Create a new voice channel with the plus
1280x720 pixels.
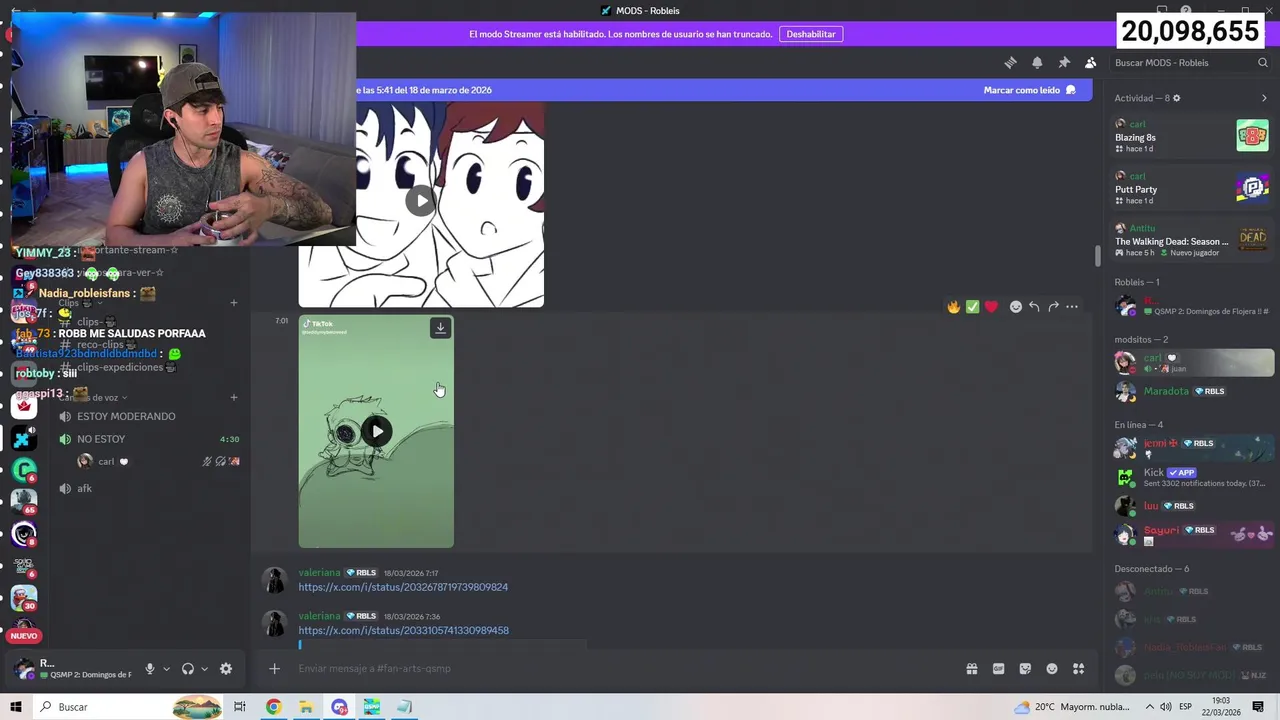click(x=234, y=397)
